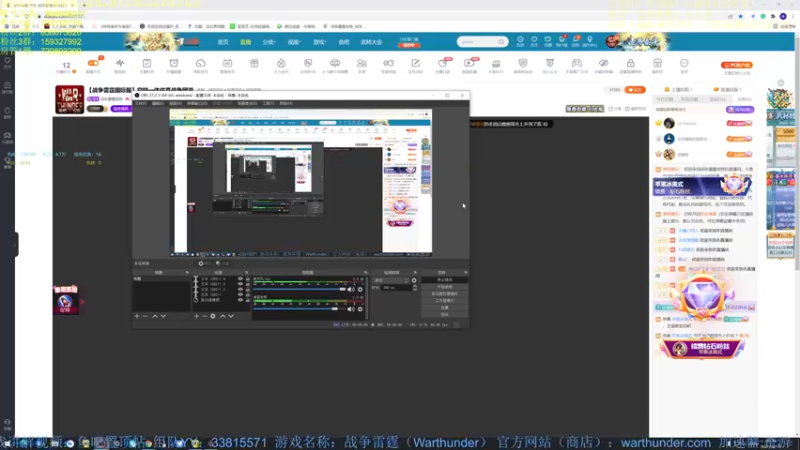Go to 首页 in Douyu top navigation

(223, 42)
